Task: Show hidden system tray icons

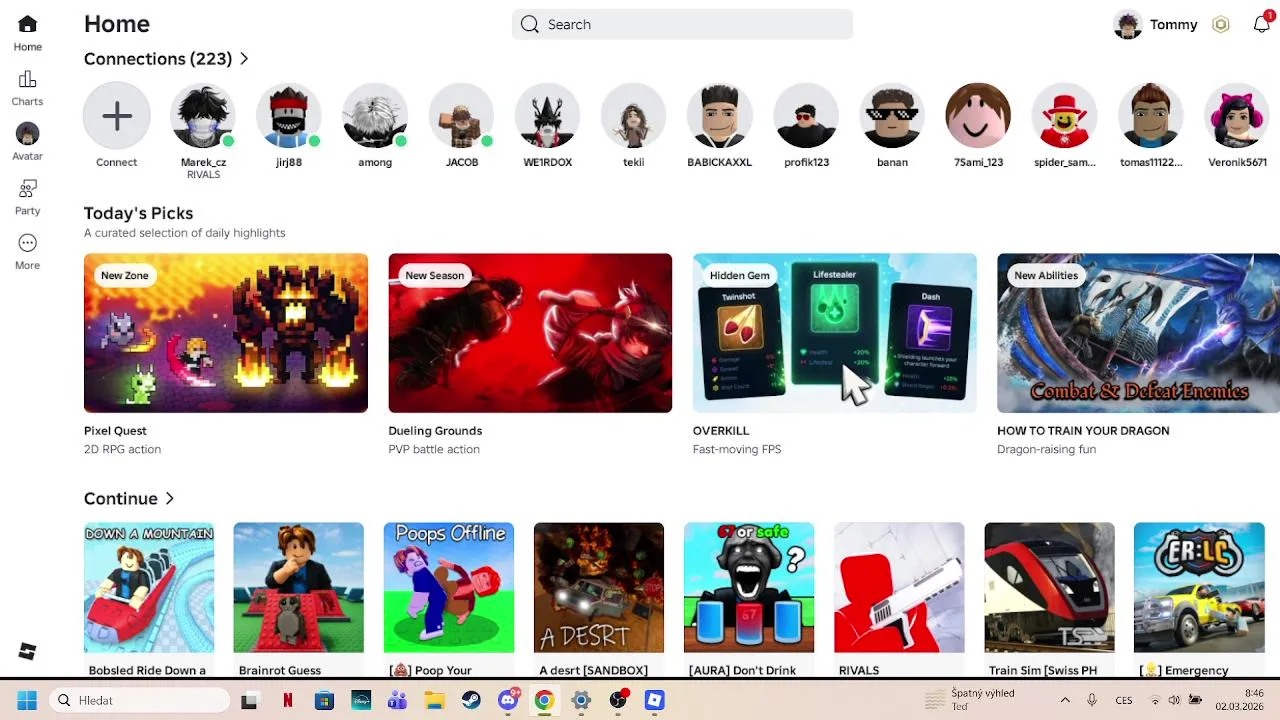Action: [1065, 700]
